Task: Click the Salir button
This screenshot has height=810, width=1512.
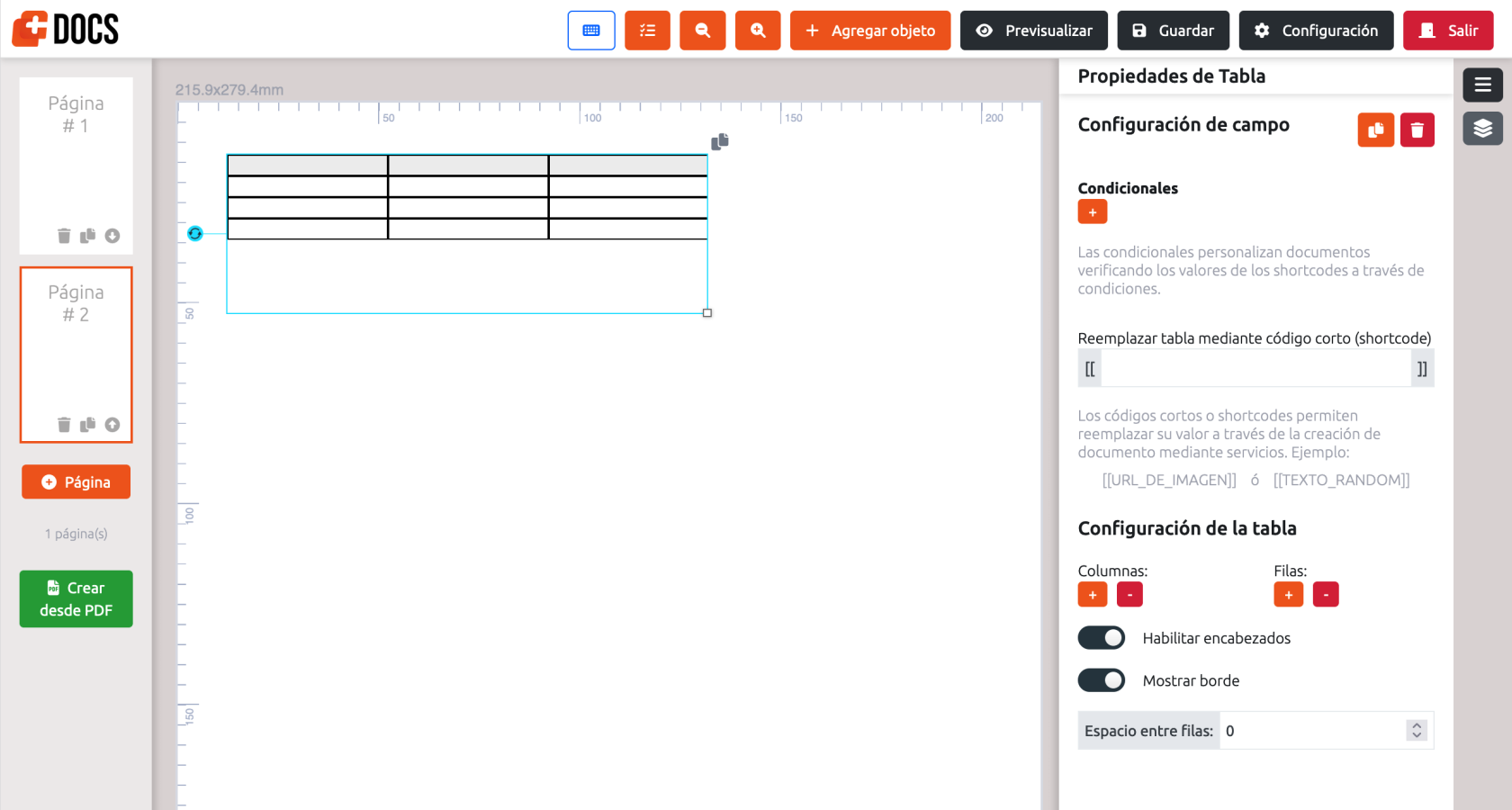Action: [x=1448, y=31]
